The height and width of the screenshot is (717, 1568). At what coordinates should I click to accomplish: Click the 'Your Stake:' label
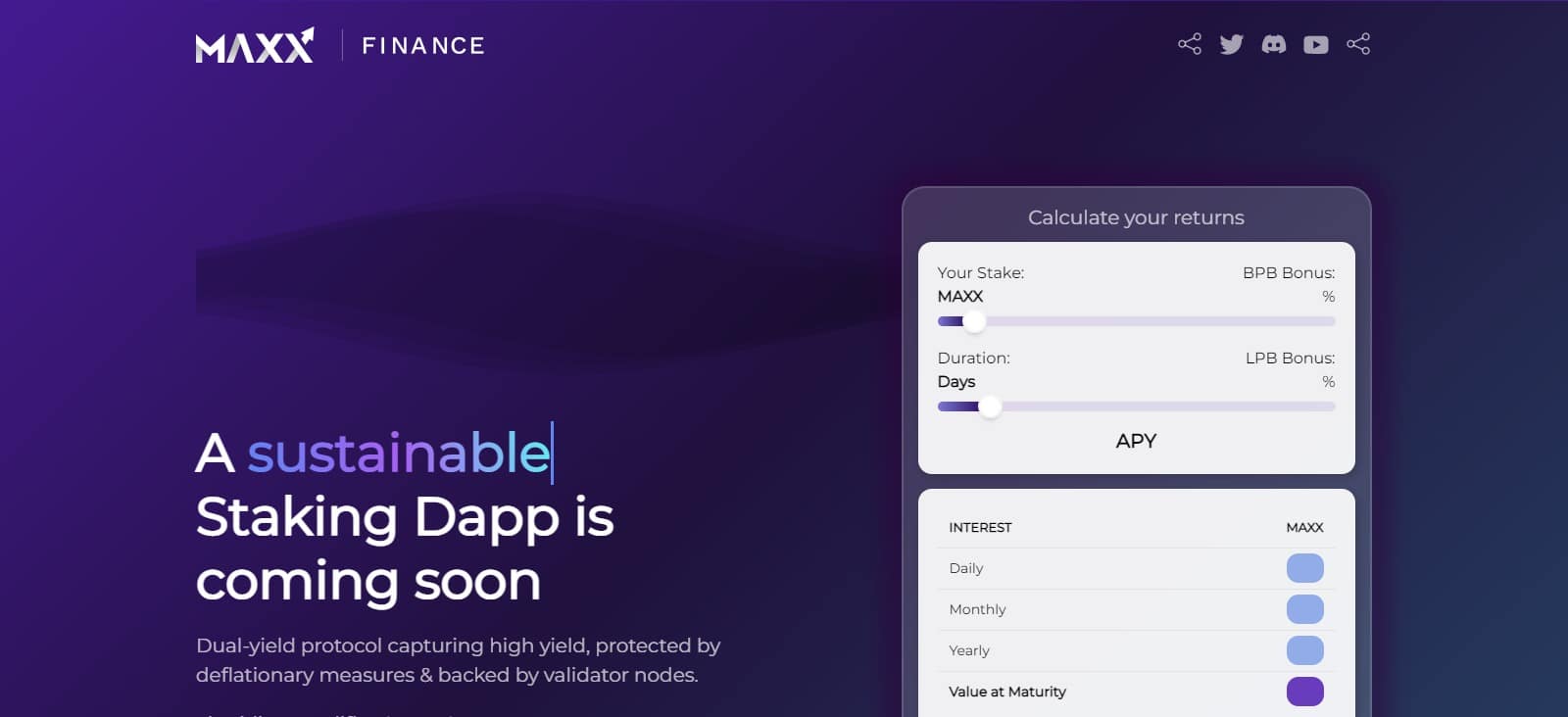click(980, 272)
